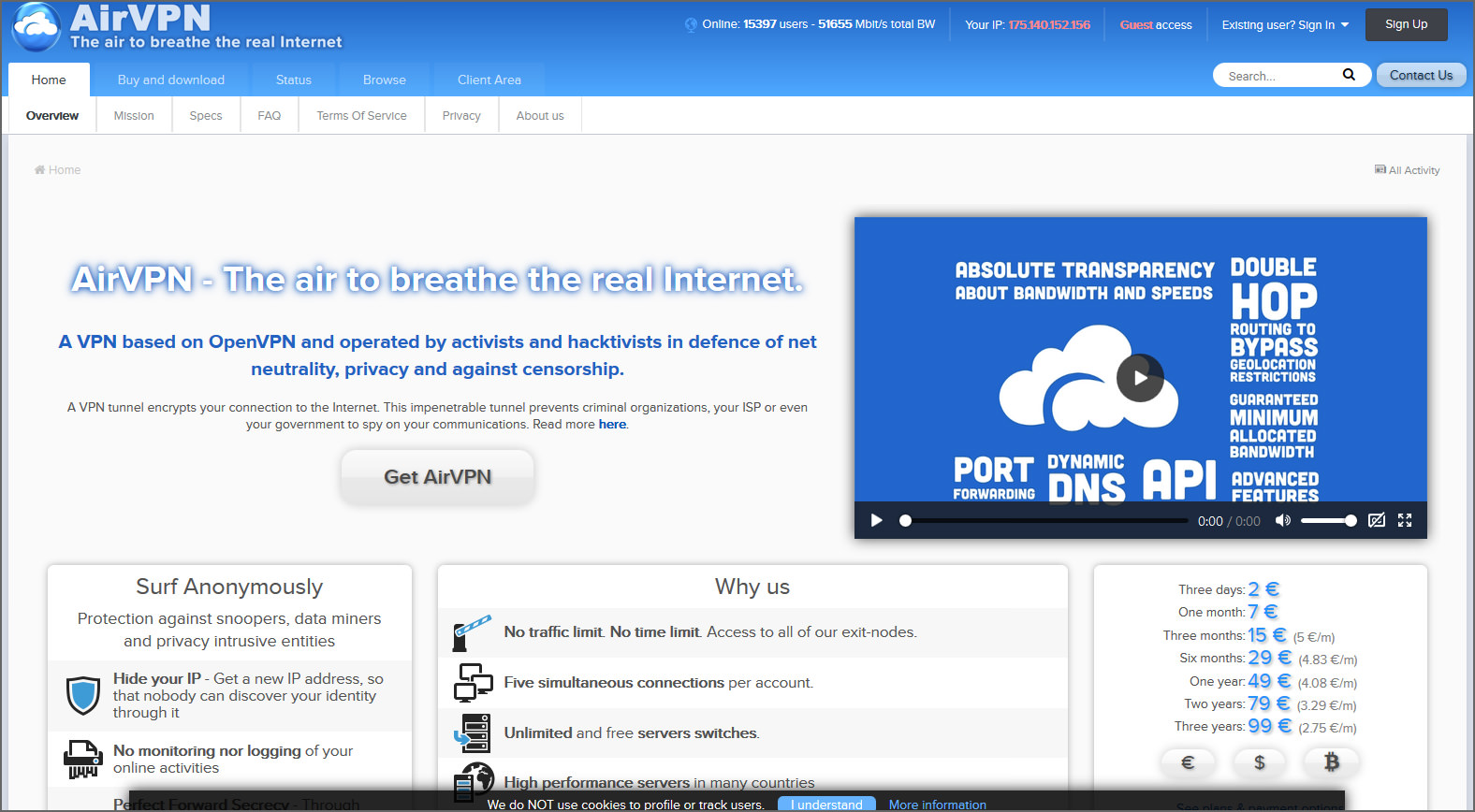Click the Home breadcrumb
The image size is (1475, 812).
coord(57,170)
